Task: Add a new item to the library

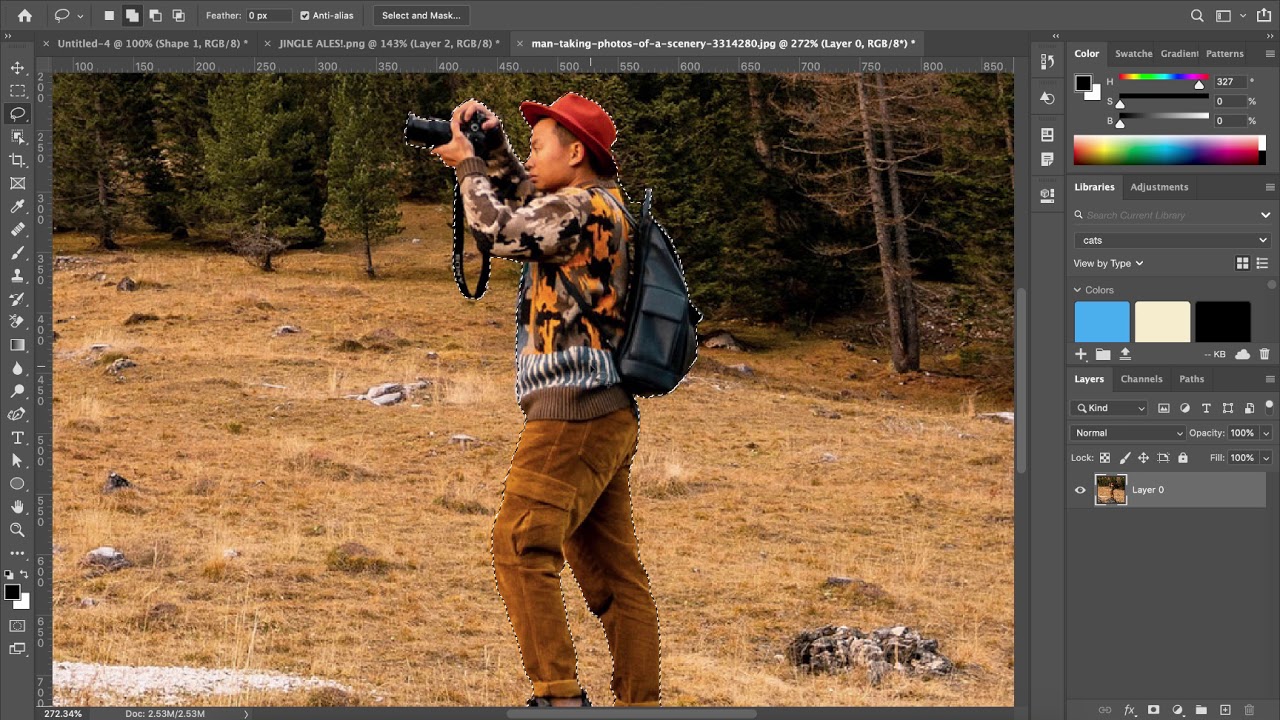Action: coord(1081,354)
